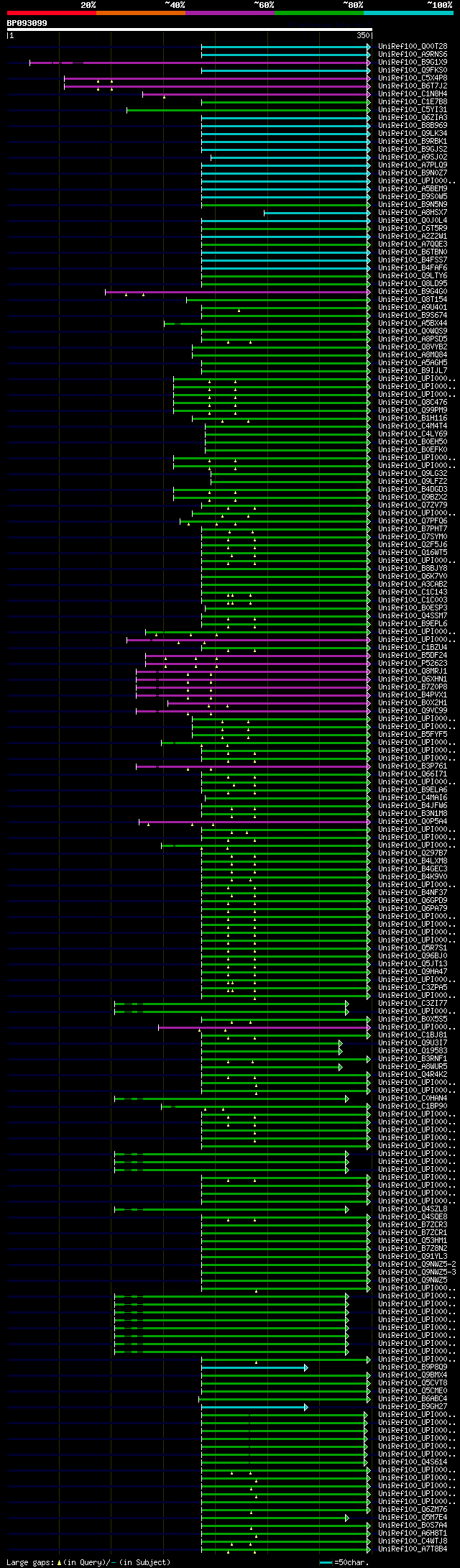Screen dimensions: 460x1568
Task: Click the cyan ~100% identity legend segment
Action: point(408,12)
